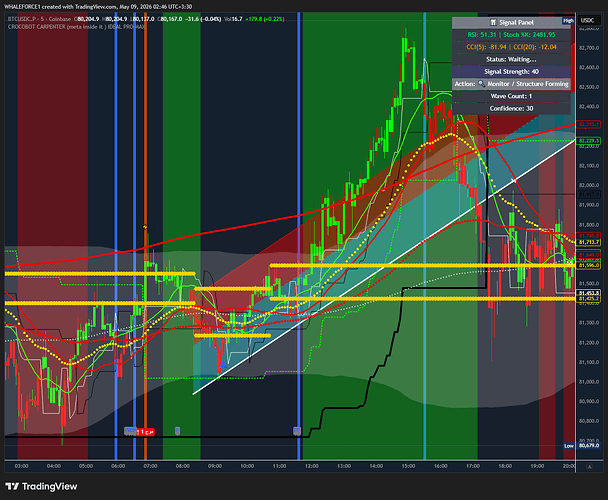Select the CCI(5): -81.94 readout row
This screenshot has height=500, width=608.
tap(511, 47)
